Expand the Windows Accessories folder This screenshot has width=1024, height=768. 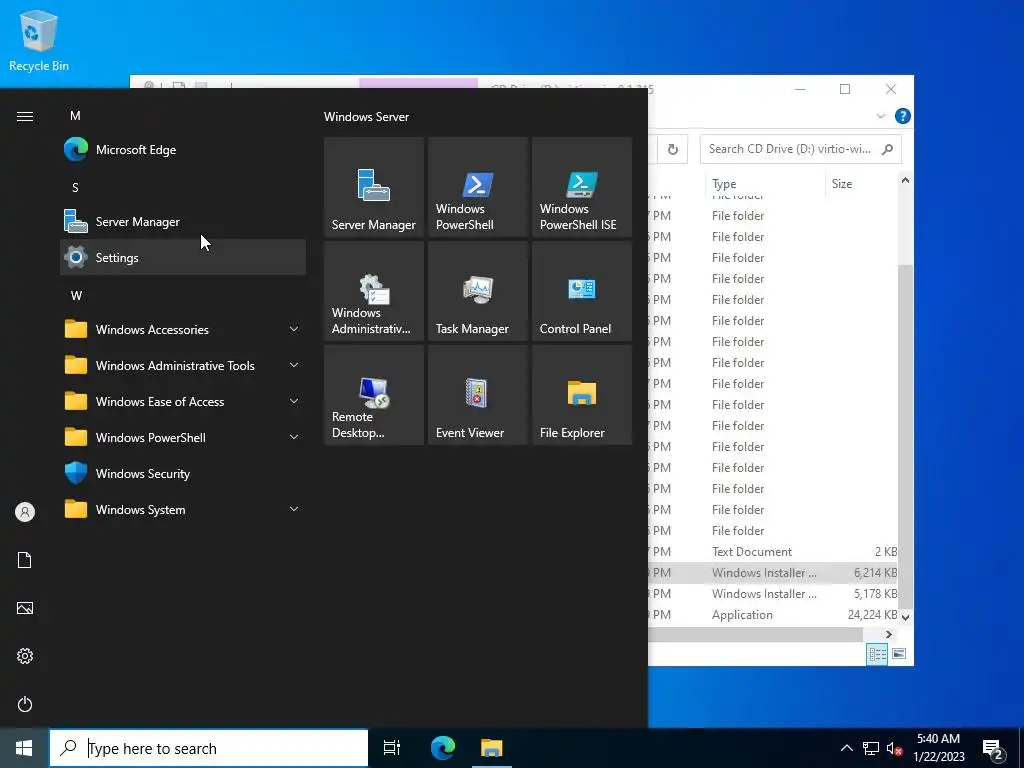click(183, 329)
